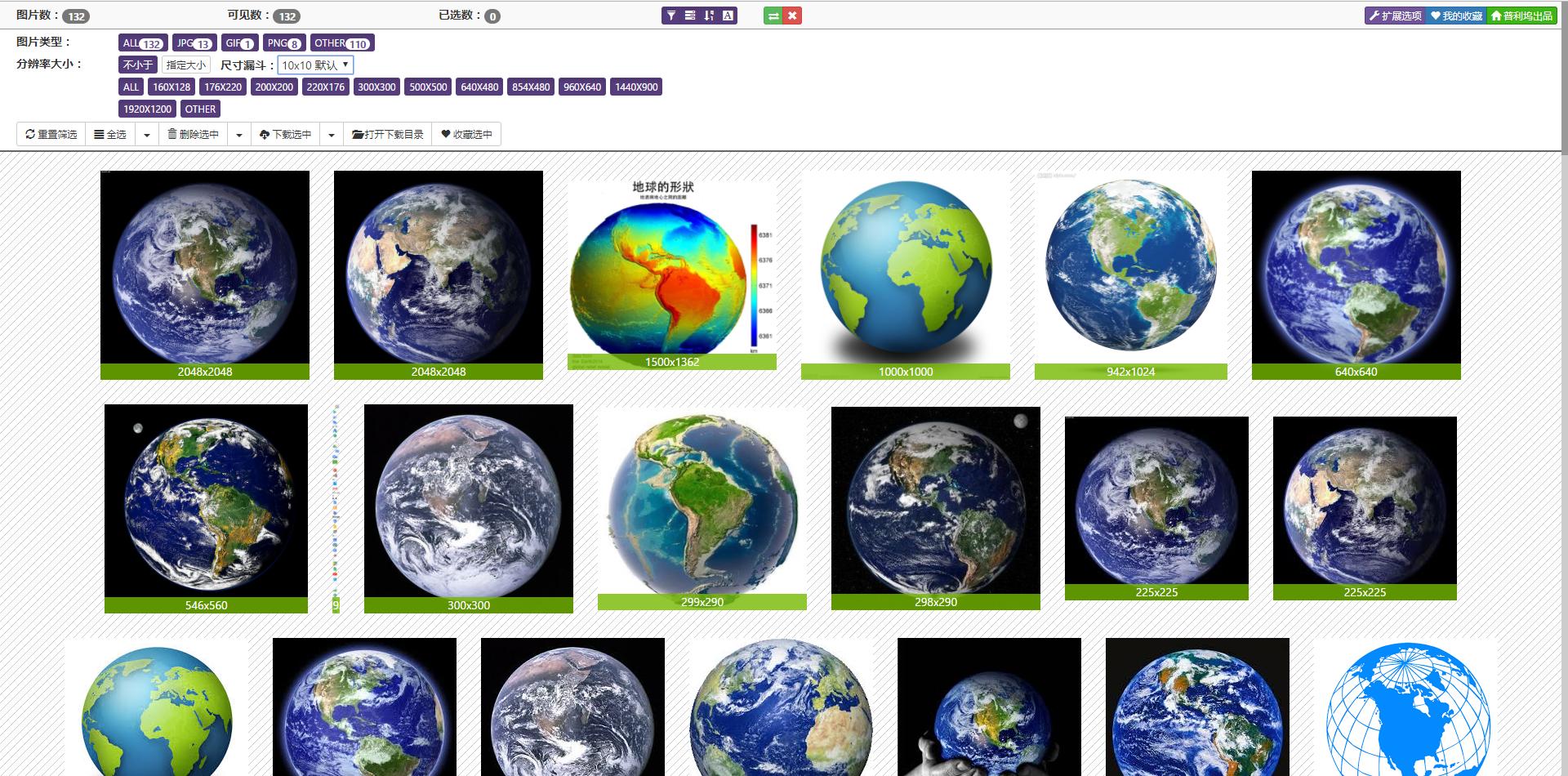This screenshot has height=776, width=1568.
Task: Click the green 普利坞出品 home button
Action: pyautogui.click(x=1521, y=16)
